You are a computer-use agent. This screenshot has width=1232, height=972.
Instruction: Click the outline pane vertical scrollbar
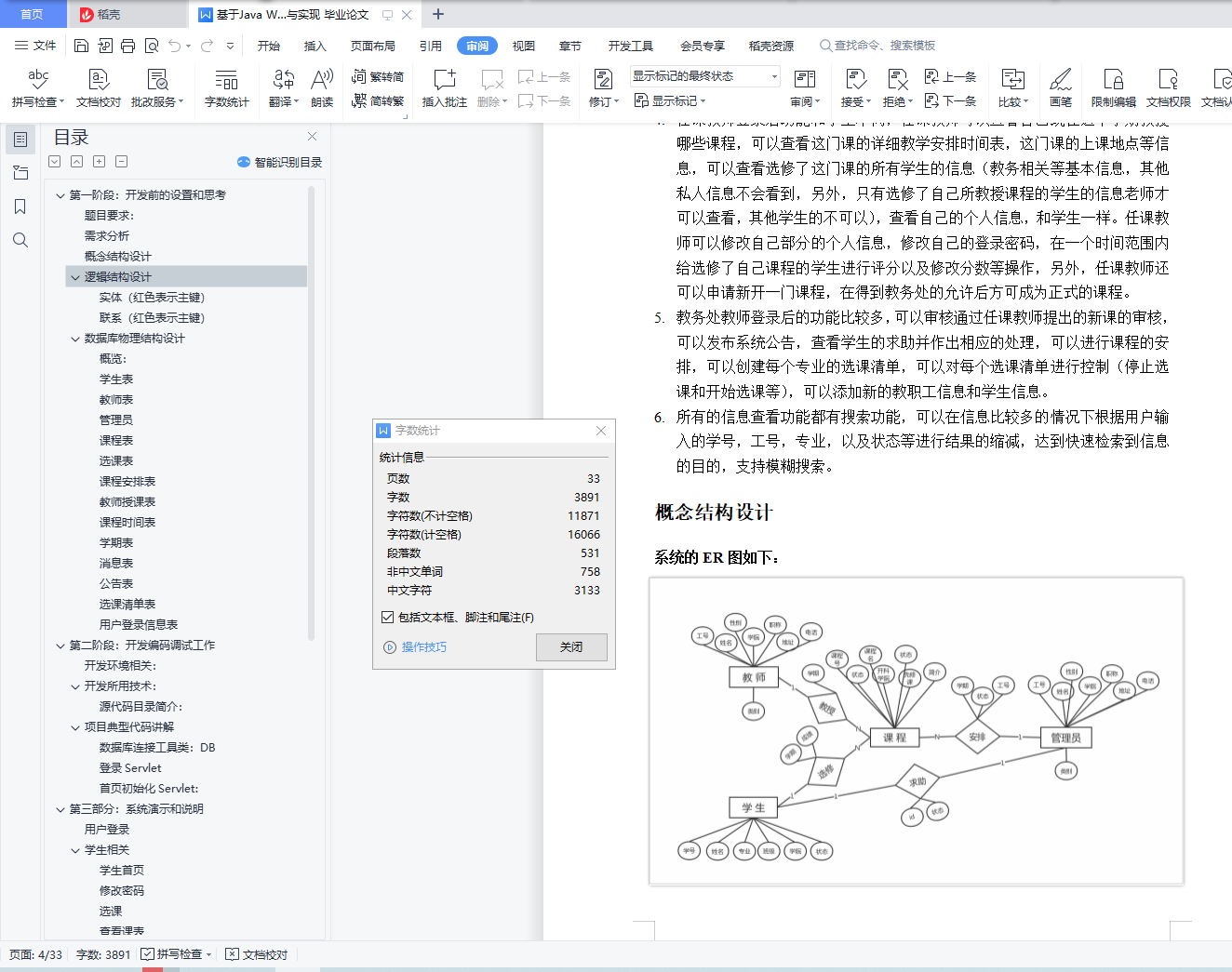pos(312,414)
